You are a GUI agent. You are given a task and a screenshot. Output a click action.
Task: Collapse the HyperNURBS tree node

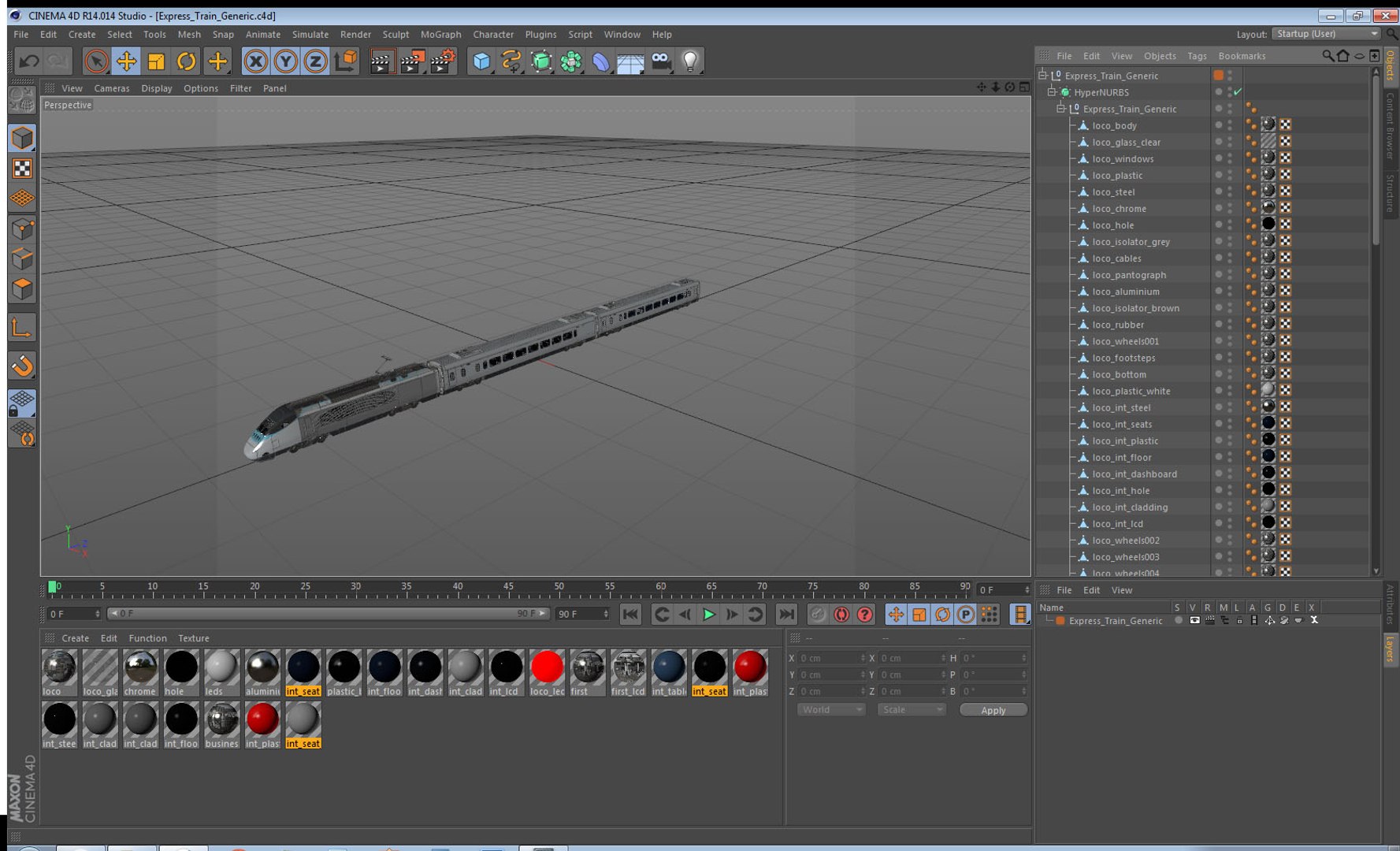(x=1052, y=92)
